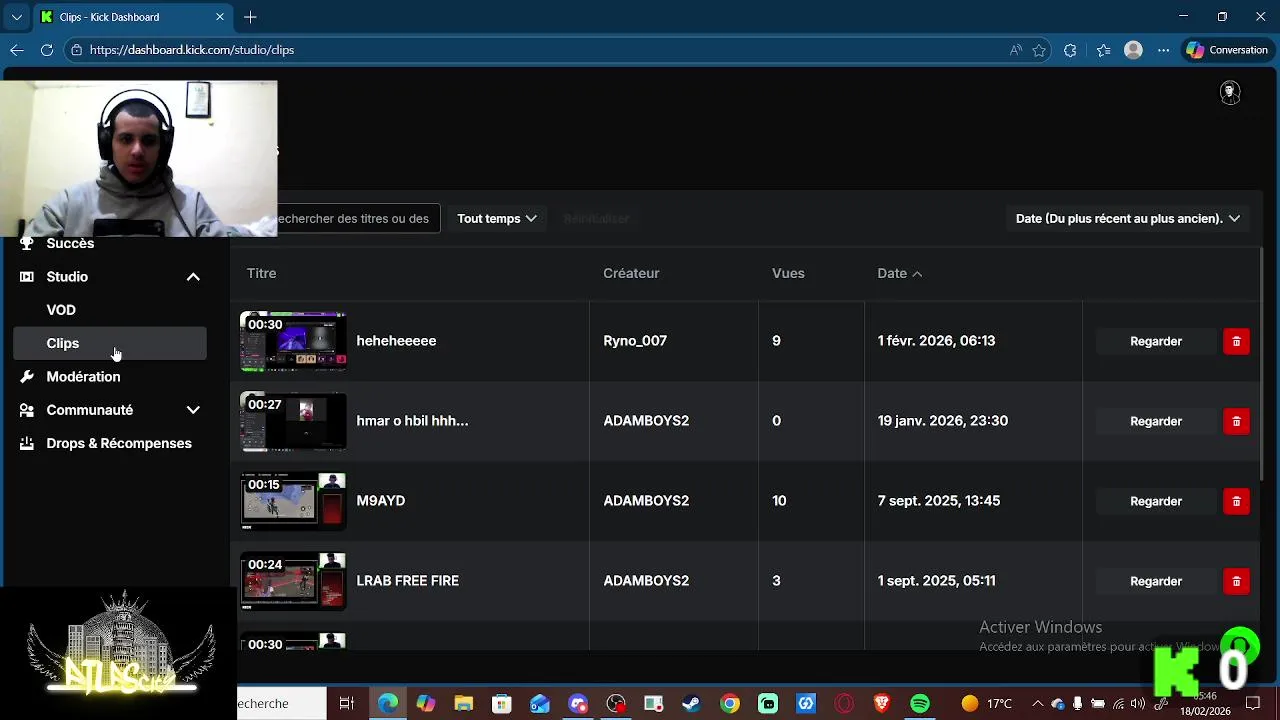Screen dimensions: 1280x720
Task: Open browser settings and more menu
Action: click(1163, 50)
